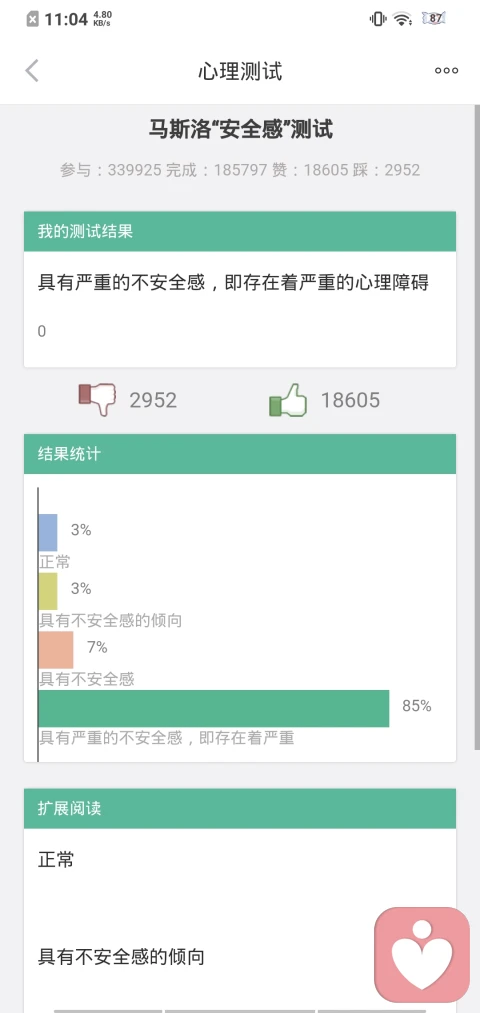Select the orange 具有不安全感 7% bar
The height and width of the screenshot is (1013, 480).
(x=56, y=650)
